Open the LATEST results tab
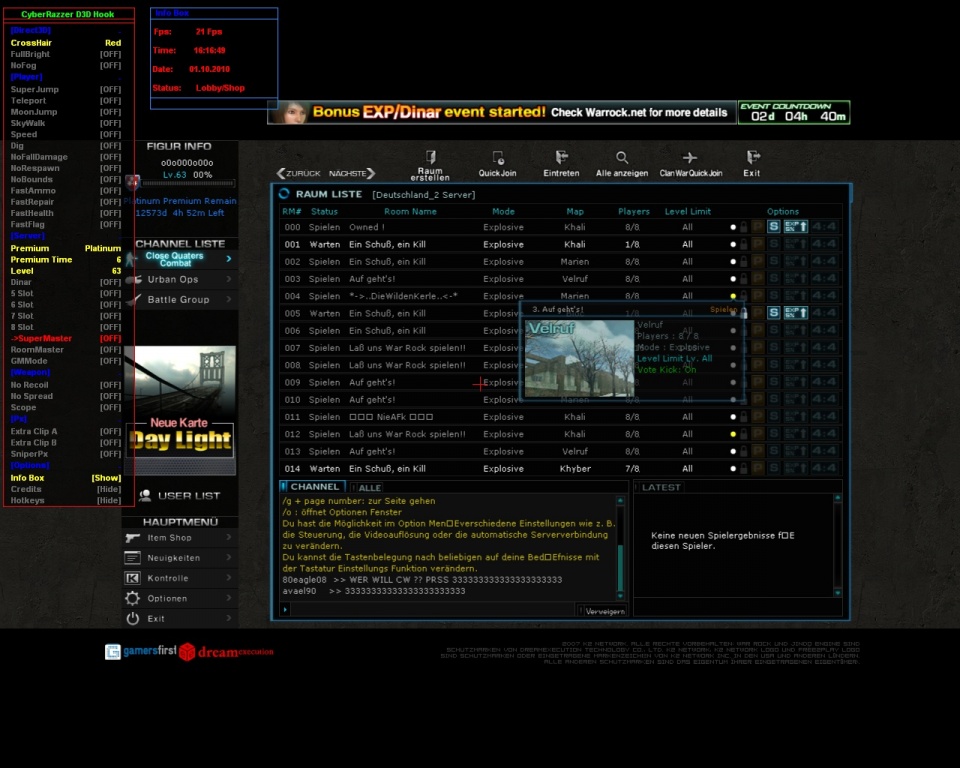This screenshot has height=768, width=960. tap(659, 488)
